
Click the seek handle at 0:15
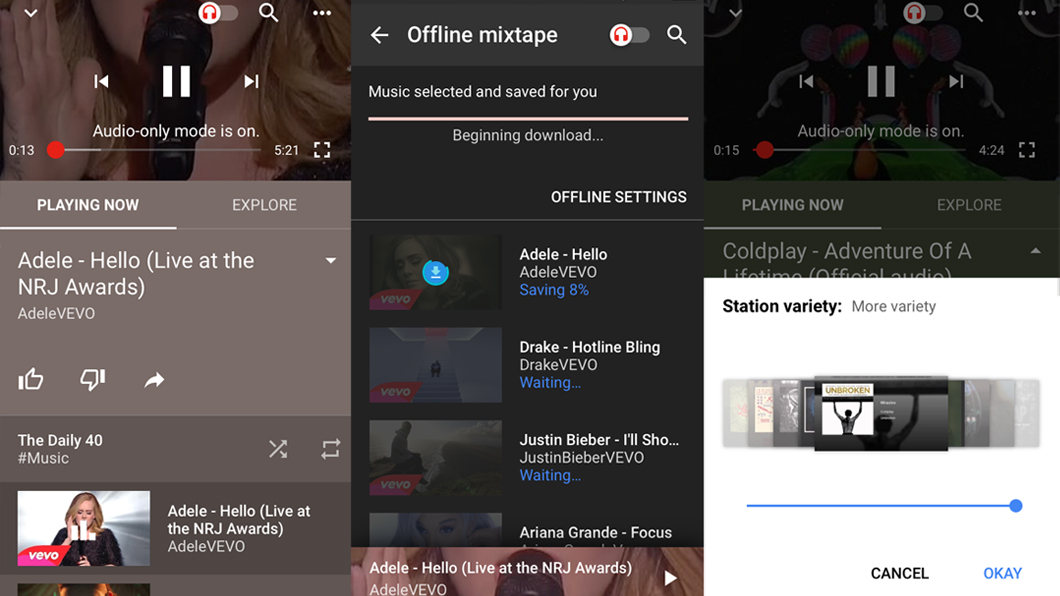pyautogui.click(x=765, y=150)
